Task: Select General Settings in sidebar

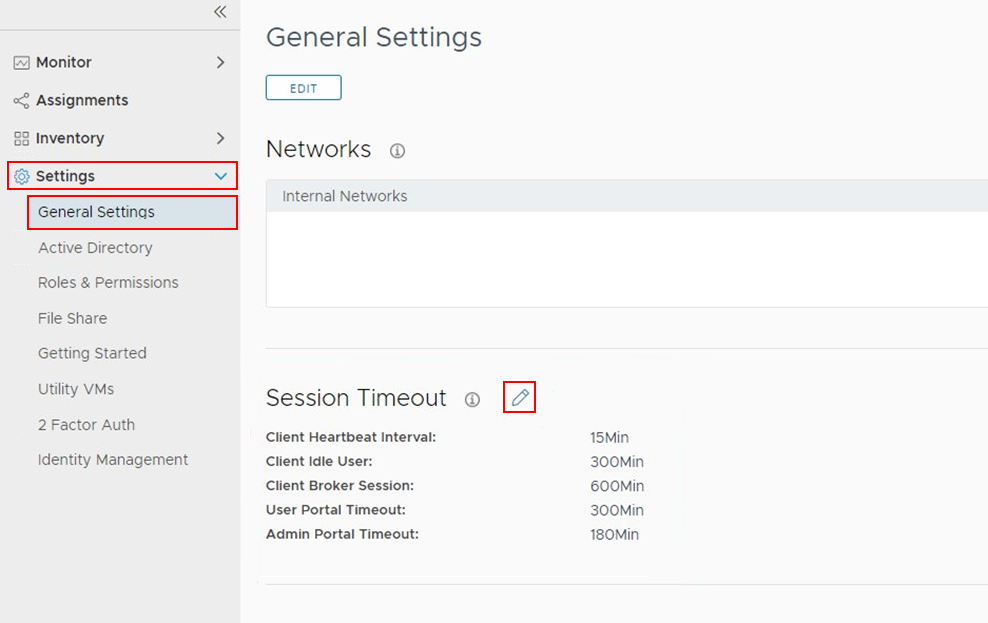Action: 96,212
